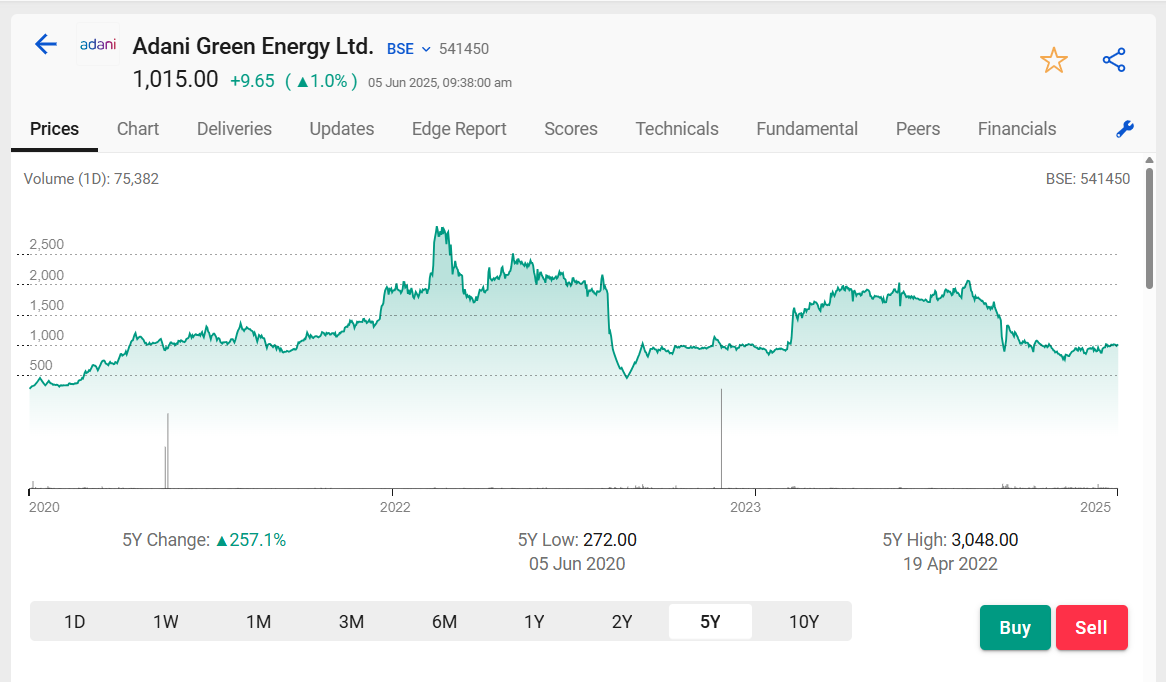Open the BSE exchange dropdown
The height and width of the screenshot is (682, 1166).
point(408,49)
